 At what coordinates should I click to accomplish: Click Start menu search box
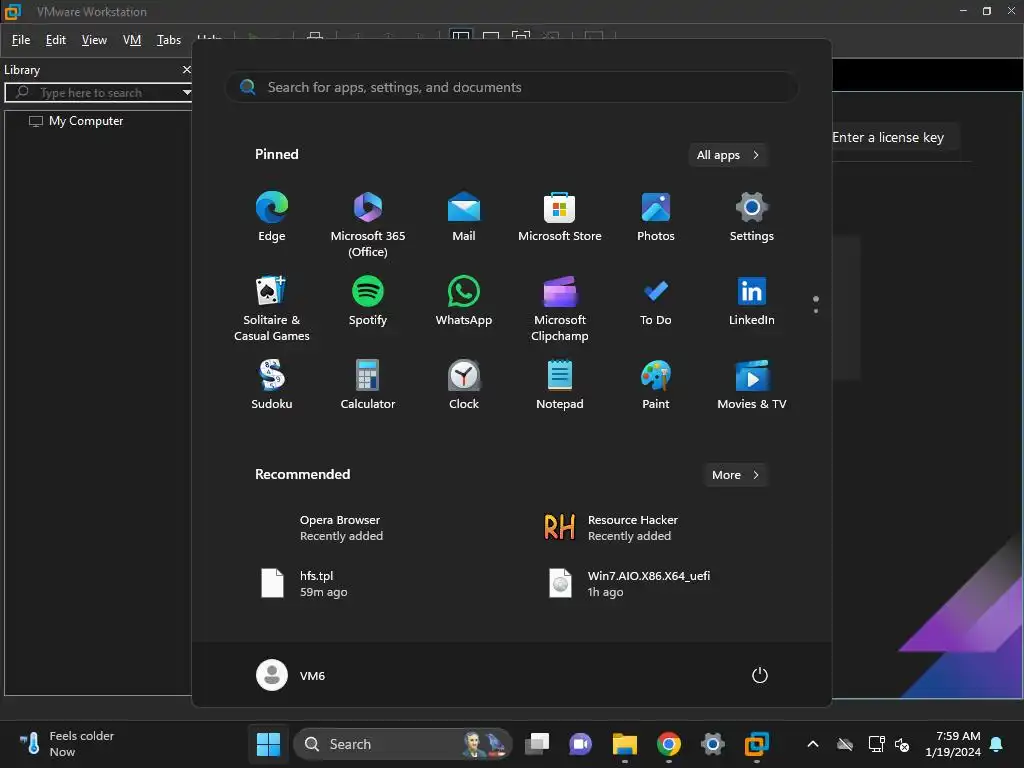point(511,88)
